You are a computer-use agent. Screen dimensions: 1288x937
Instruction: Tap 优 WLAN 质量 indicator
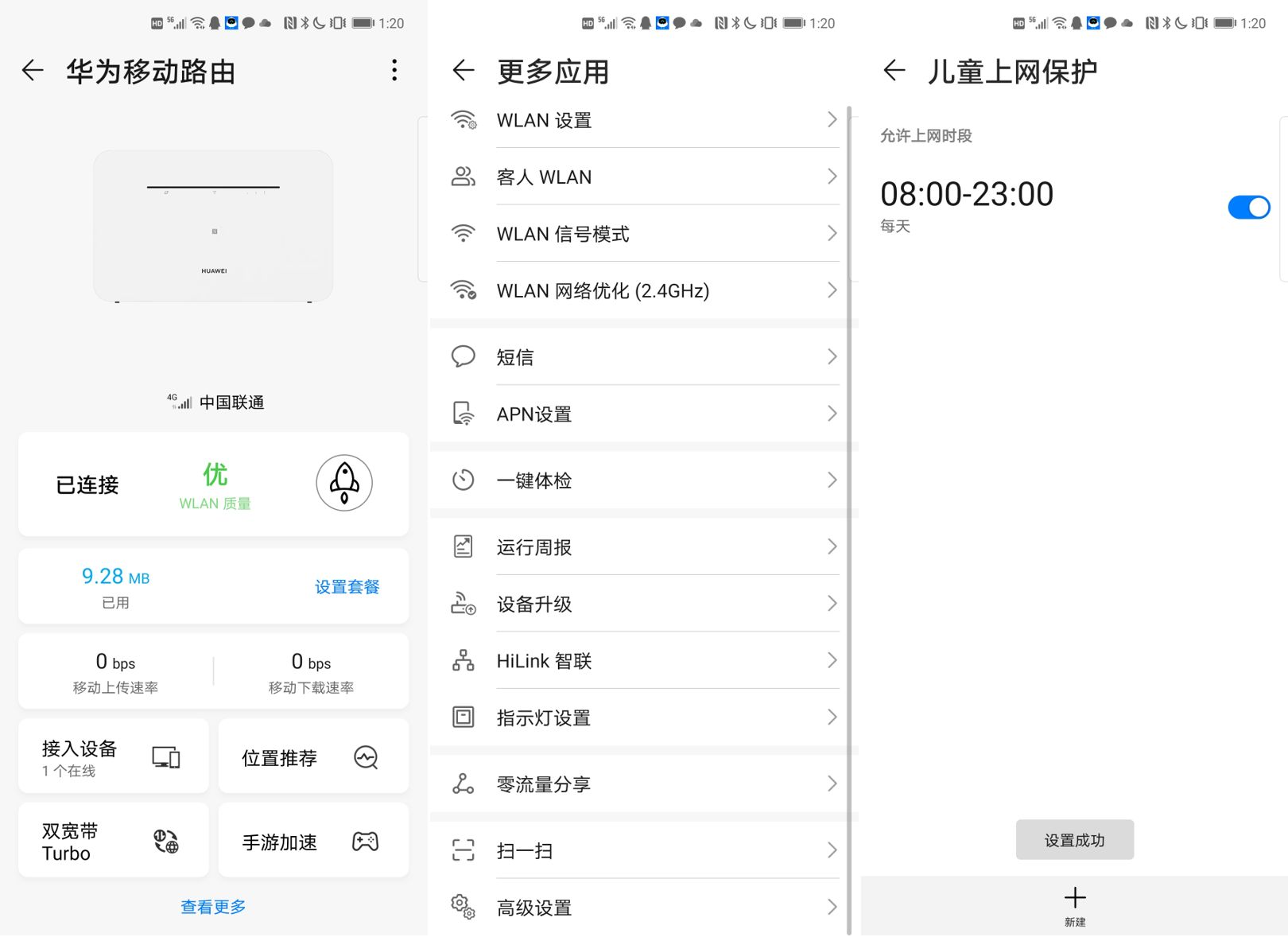pyautogui.click(x=215, y=485)
